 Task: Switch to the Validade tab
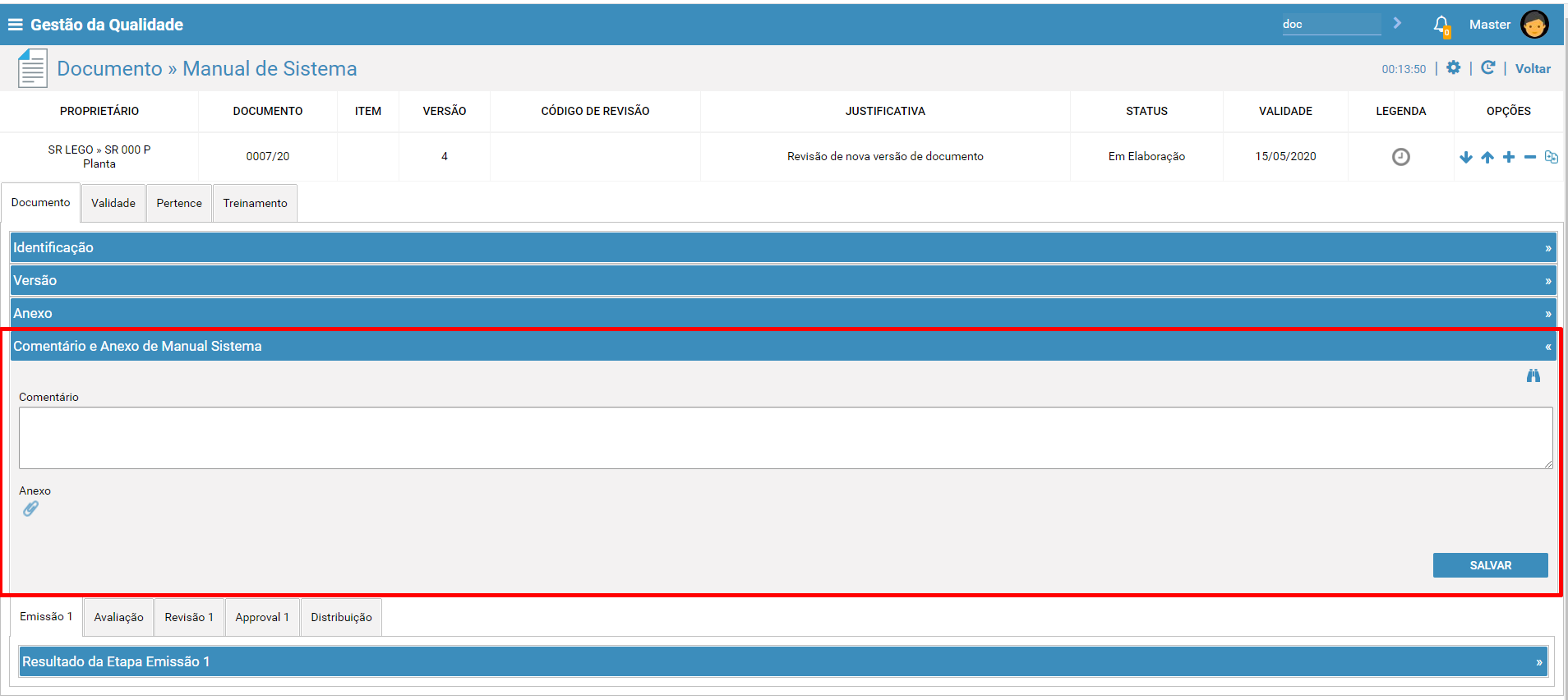click(113, 203)
